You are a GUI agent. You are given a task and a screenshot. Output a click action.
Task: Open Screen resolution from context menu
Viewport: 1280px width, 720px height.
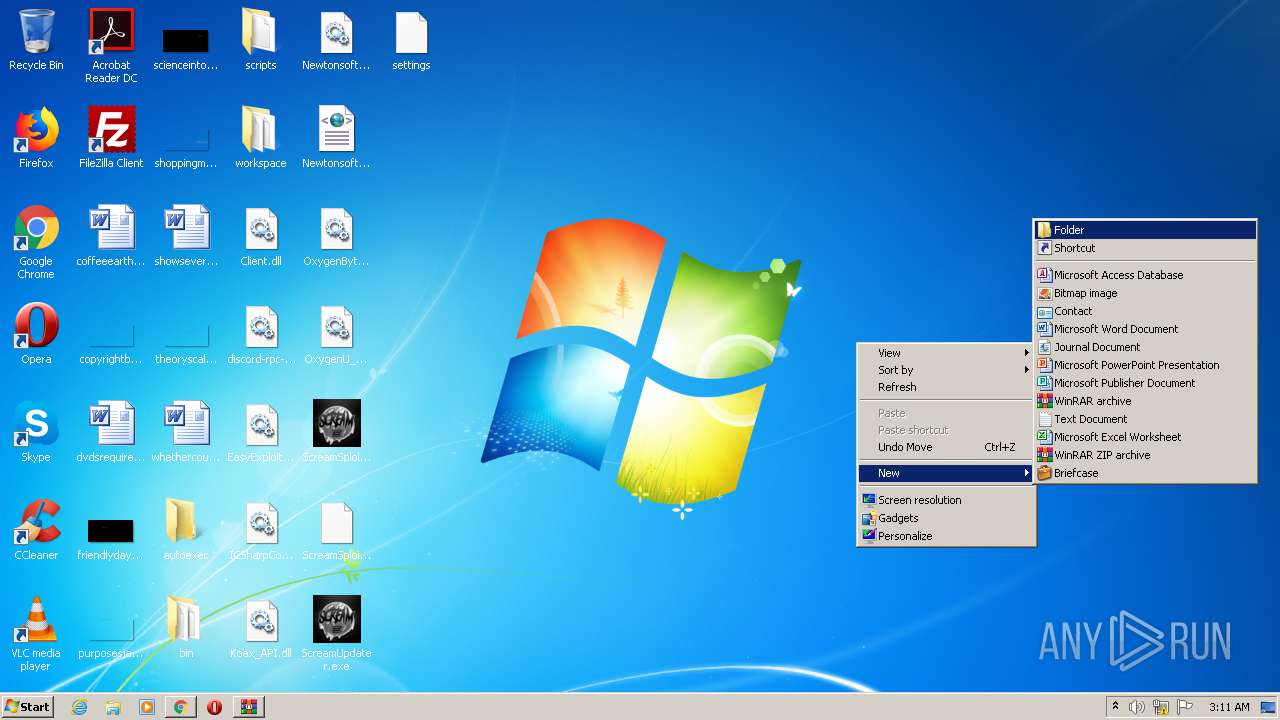[x=946, y=500]
